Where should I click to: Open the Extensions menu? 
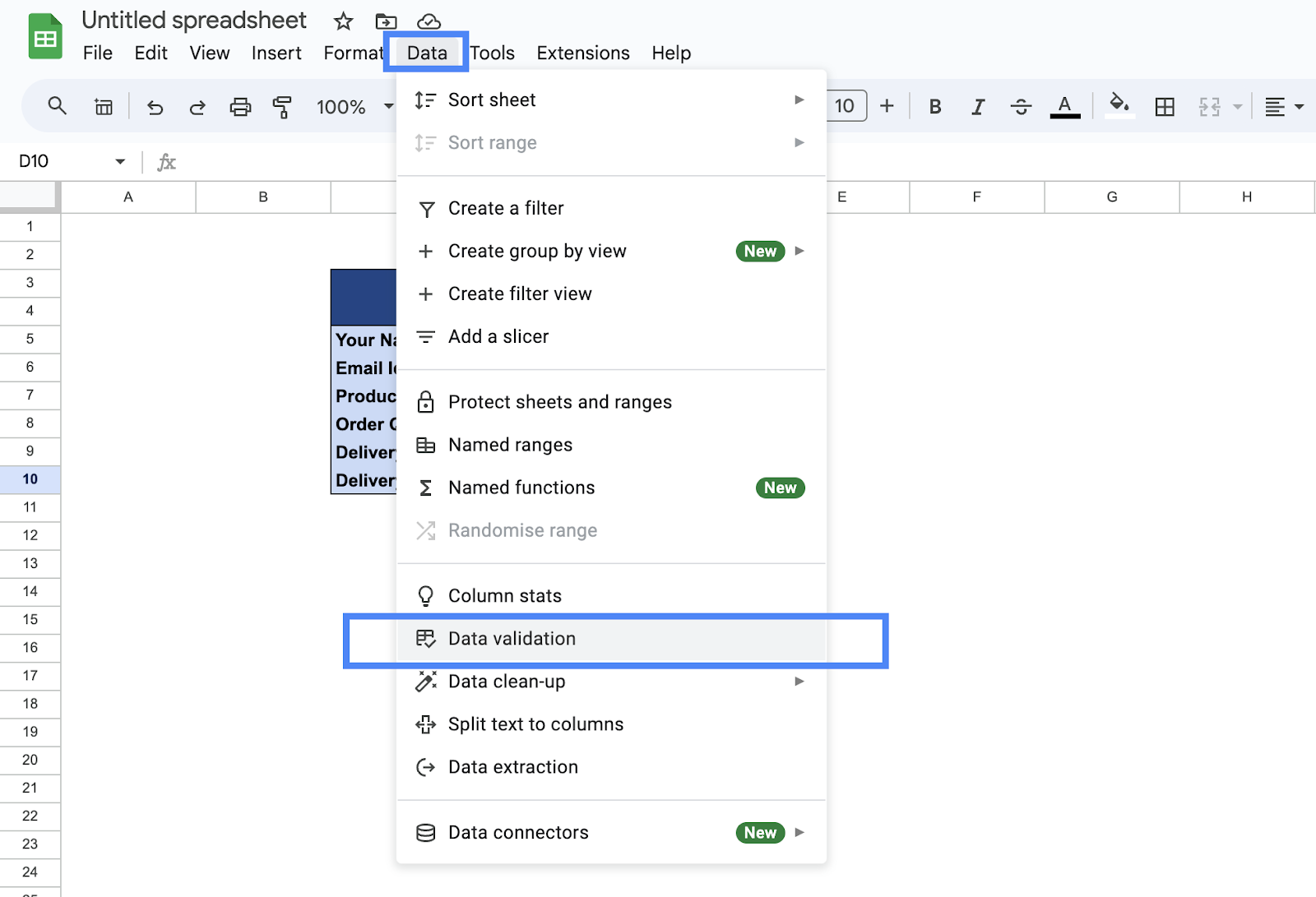pos(582,53)
